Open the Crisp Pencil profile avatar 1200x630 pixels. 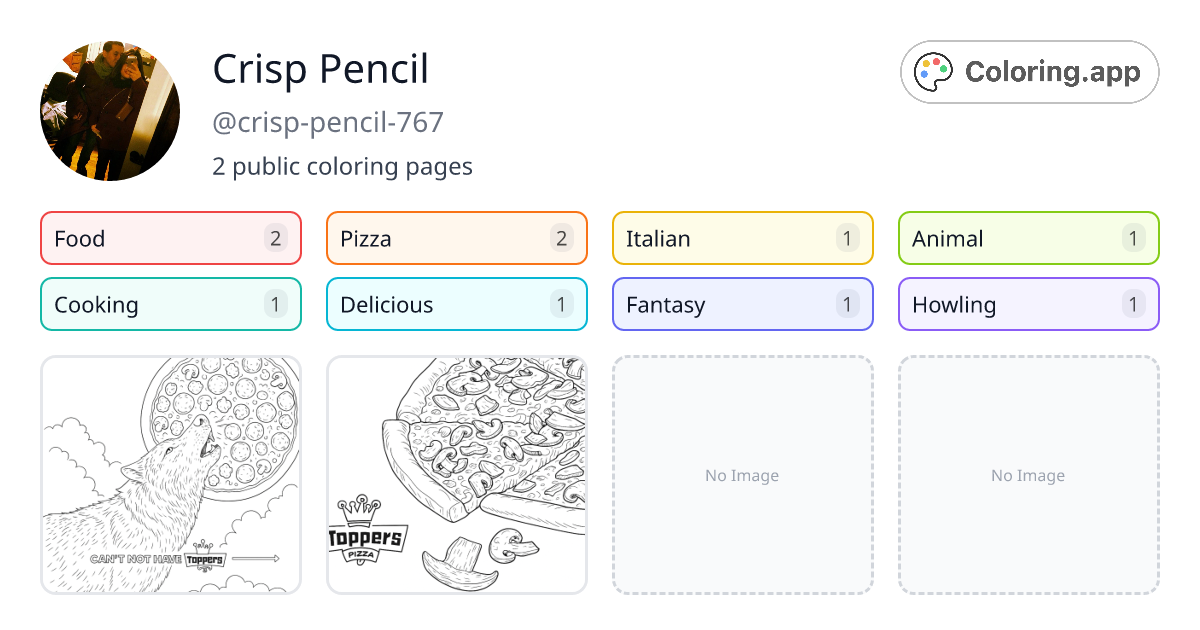[110, 111]
